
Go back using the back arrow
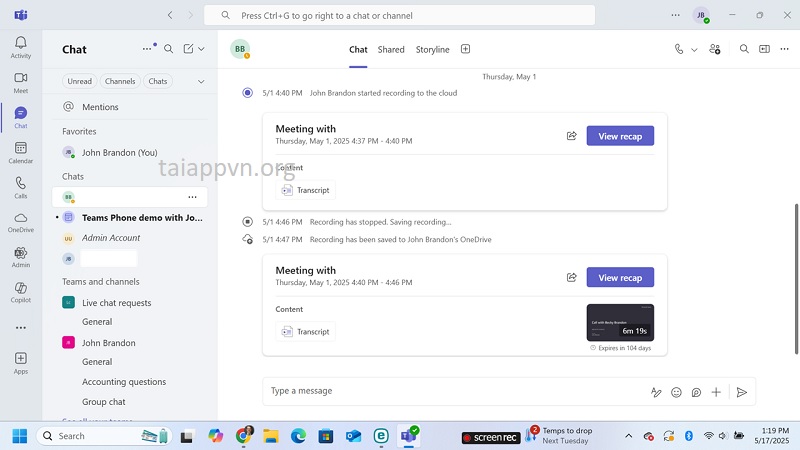[x=170, y=15]
